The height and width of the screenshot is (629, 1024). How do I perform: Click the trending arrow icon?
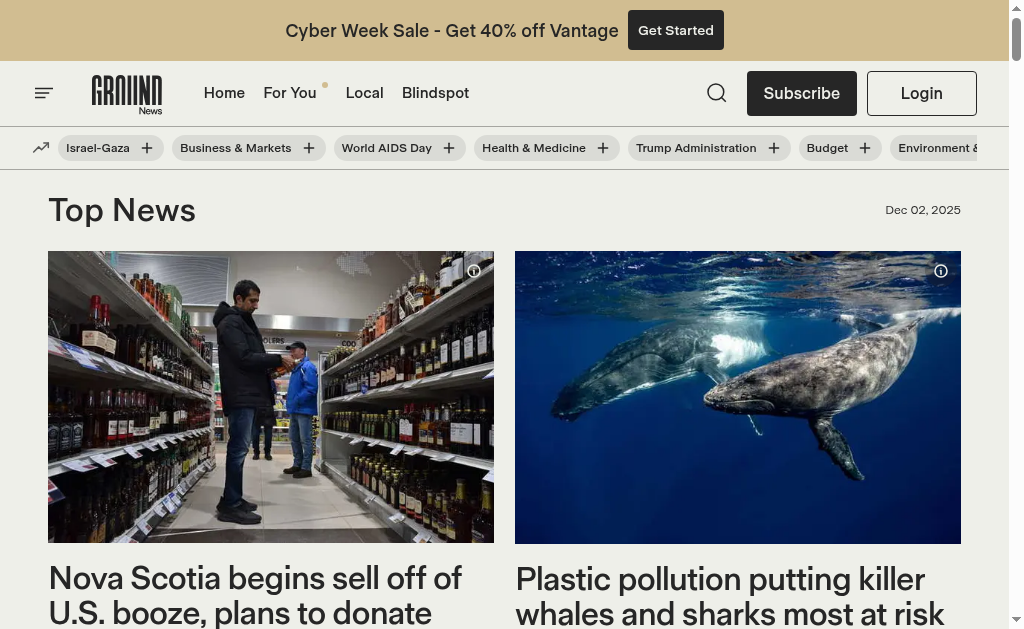pos(40,148)
